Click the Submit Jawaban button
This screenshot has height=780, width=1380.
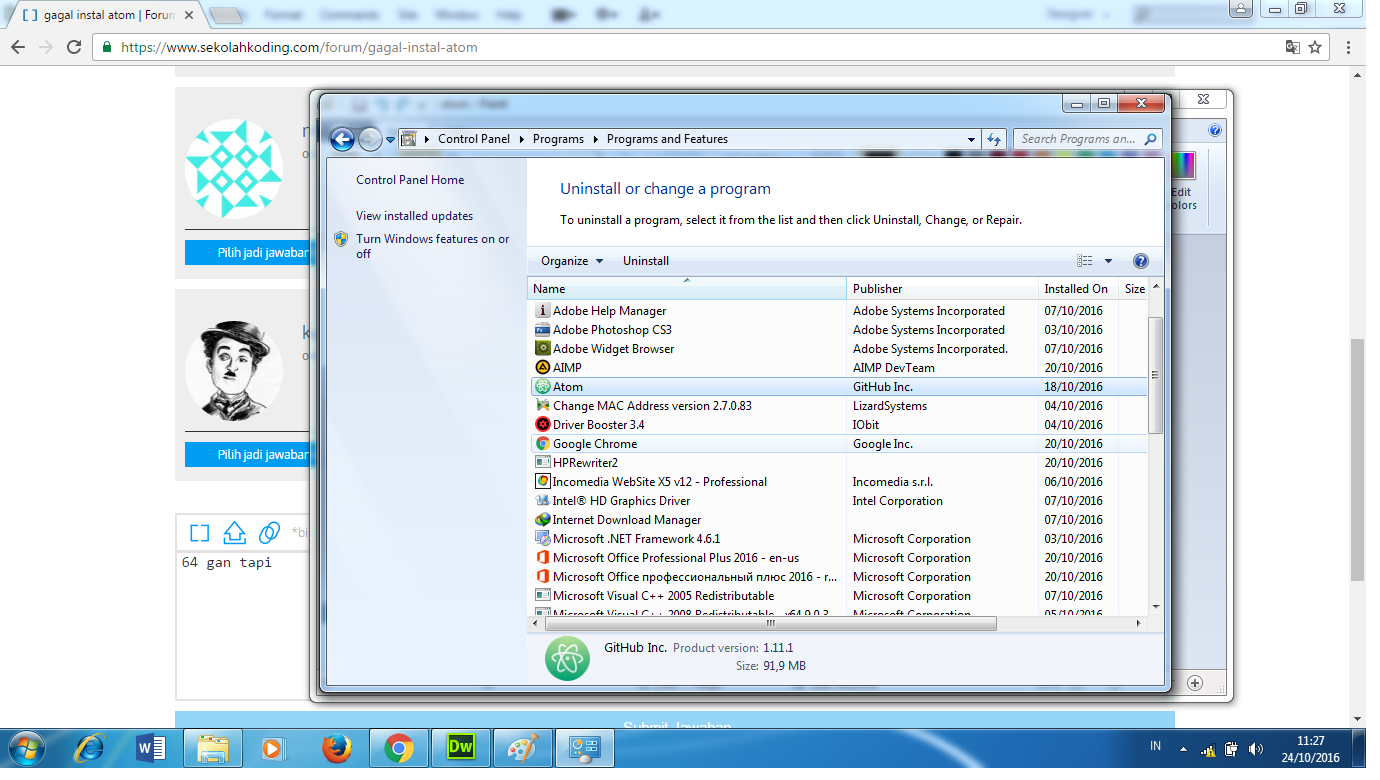pyautogui.click(x=675, y=722)
